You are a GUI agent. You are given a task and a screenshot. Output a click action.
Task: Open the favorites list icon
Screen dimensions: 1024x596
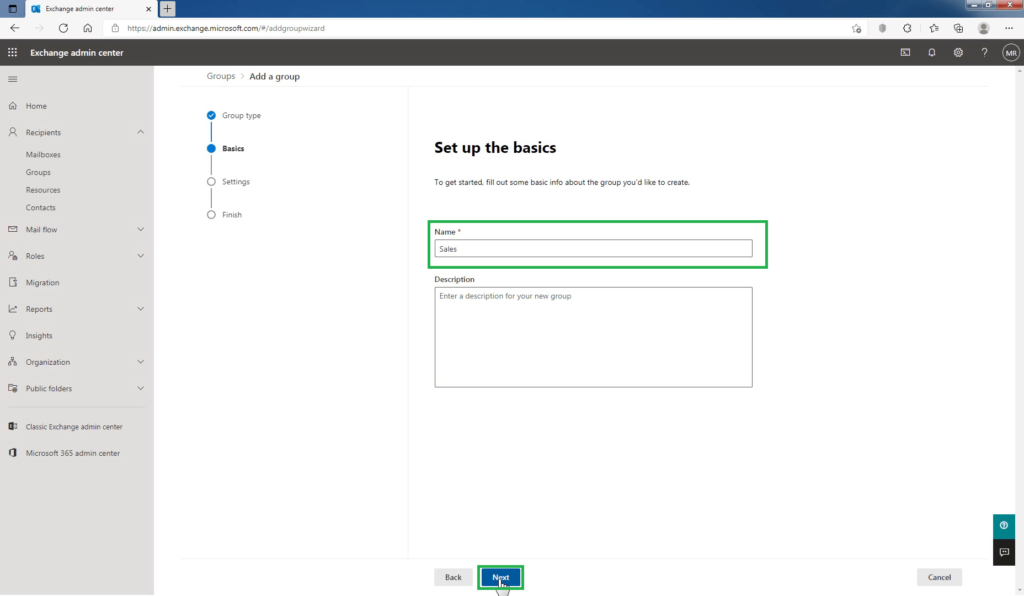pyautogui.click(x=934, y=28)
